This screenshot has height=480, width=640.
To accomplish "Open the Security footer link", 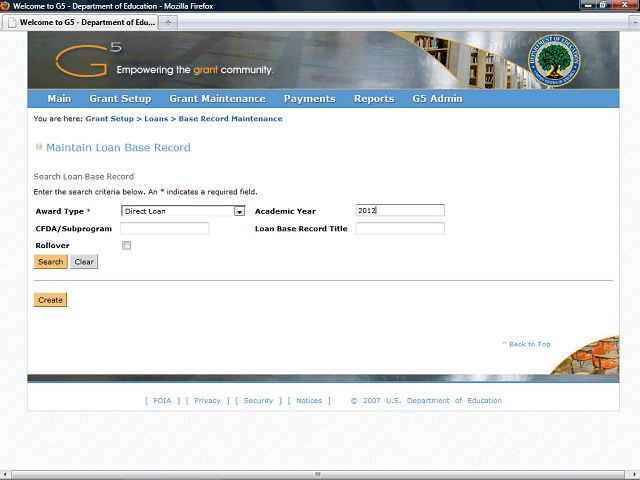I will coord(258,400).
